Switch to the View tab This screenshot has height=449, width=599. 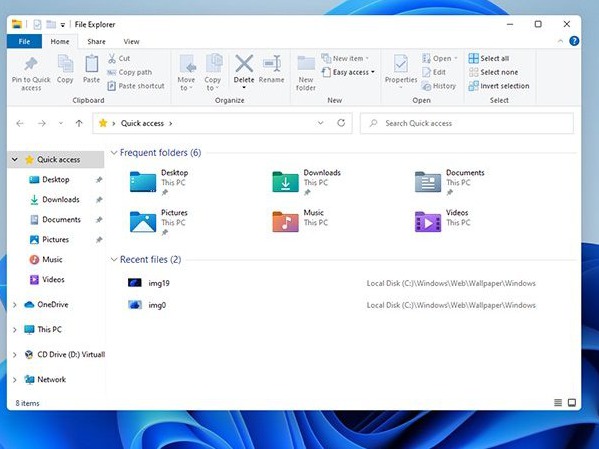(131, 41)
